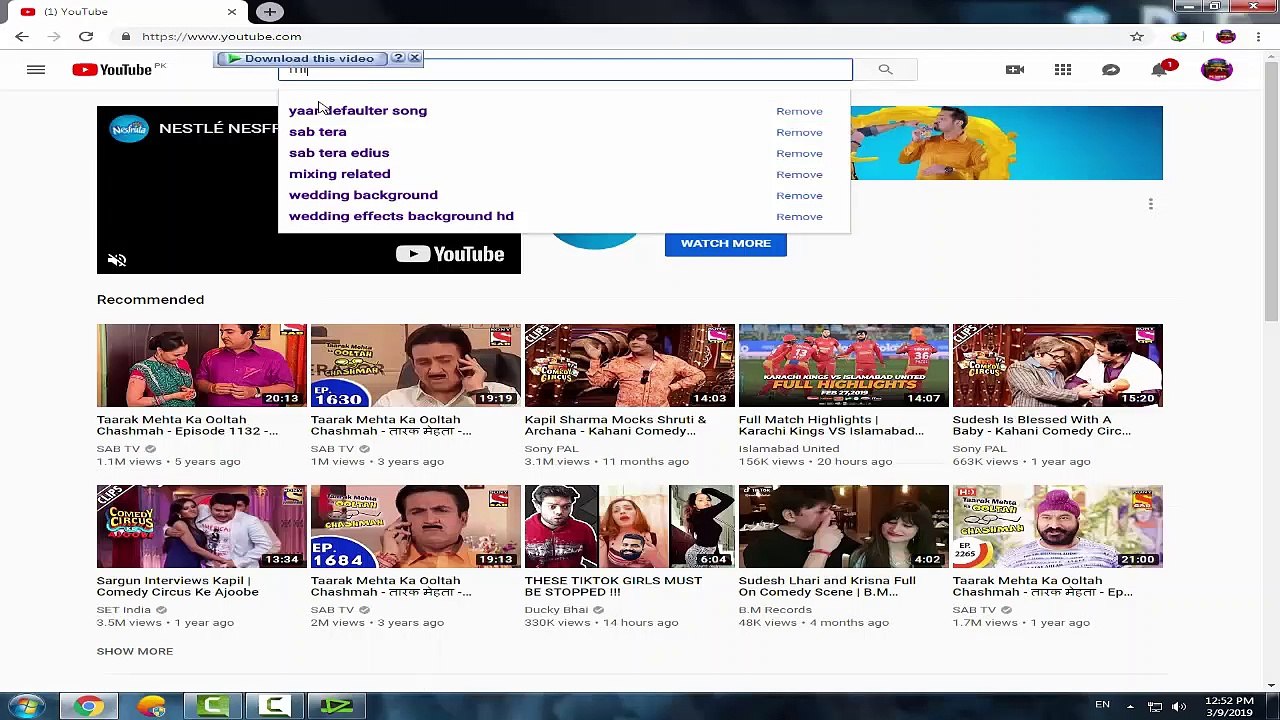
Task: Open the second Camtasia taskbar icon
Action: tap(275, 707)
